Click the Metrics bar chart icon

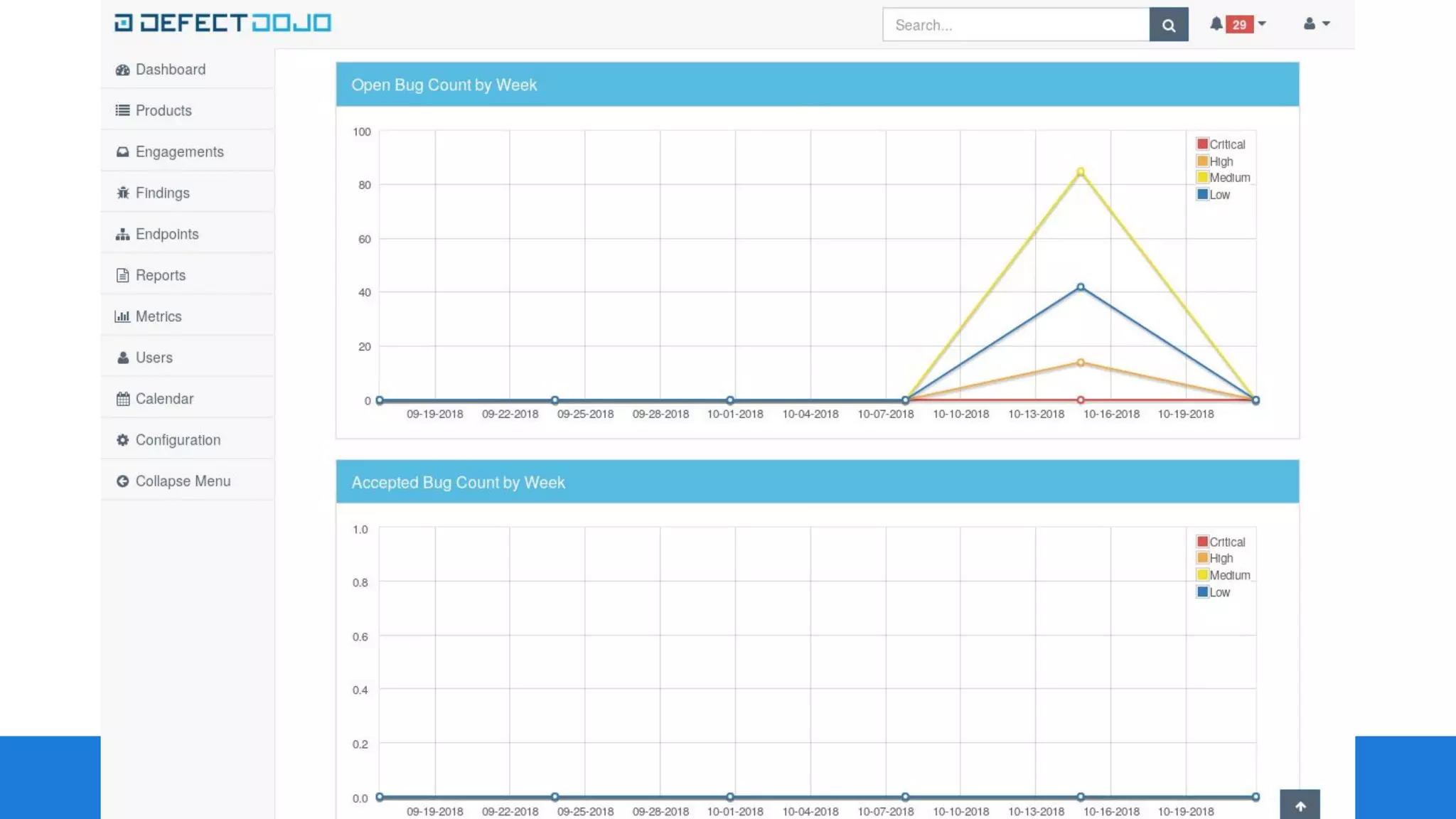tap(122, 316)
